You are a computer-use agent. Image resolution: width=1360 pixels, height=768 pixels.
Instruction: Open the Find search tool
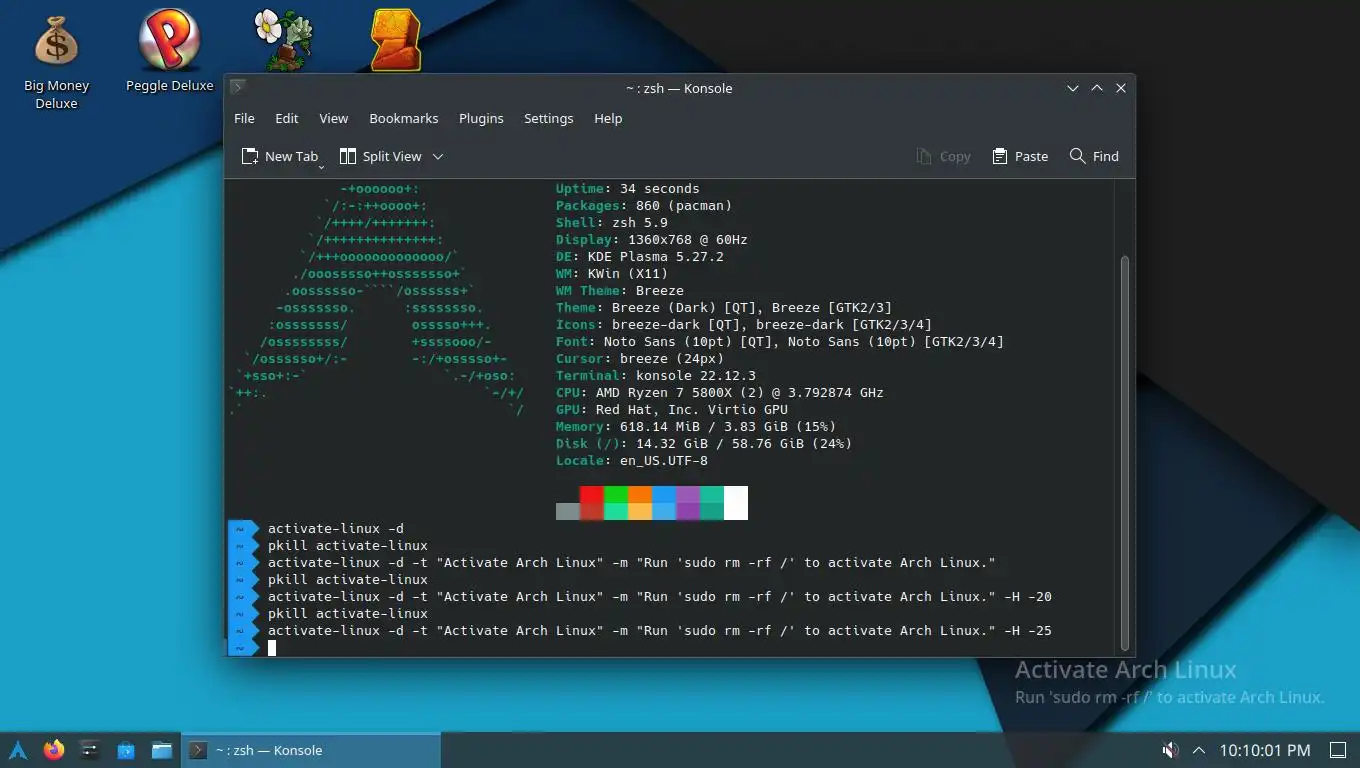(1094, 156)
